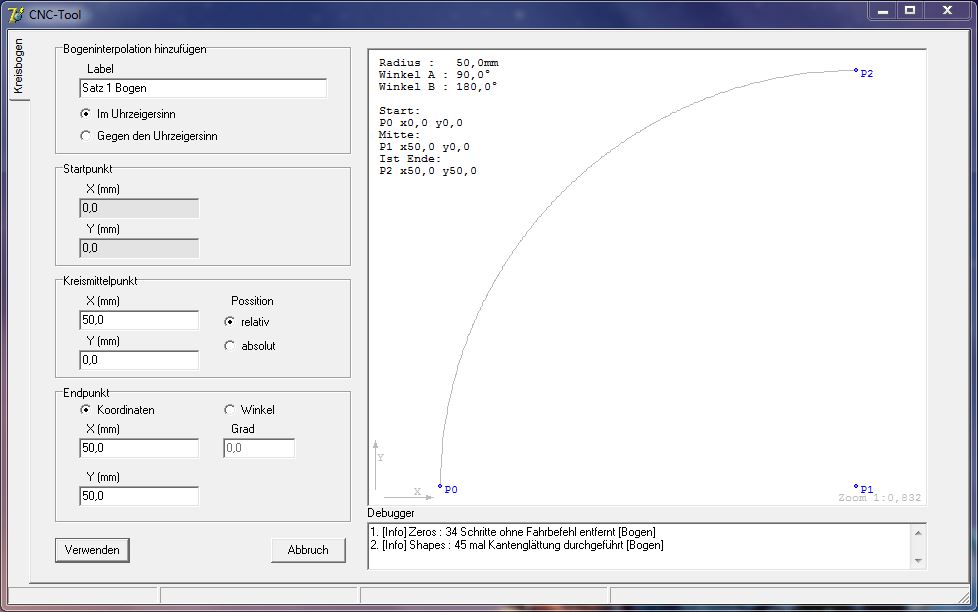
Task: Maximize the CNC-Tool window
Action: point(910,11)
